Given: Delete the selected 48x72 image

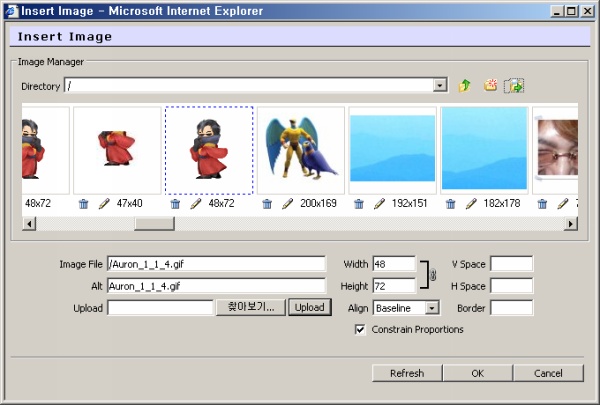Looking at the screenshot, I should click(175, 204).
